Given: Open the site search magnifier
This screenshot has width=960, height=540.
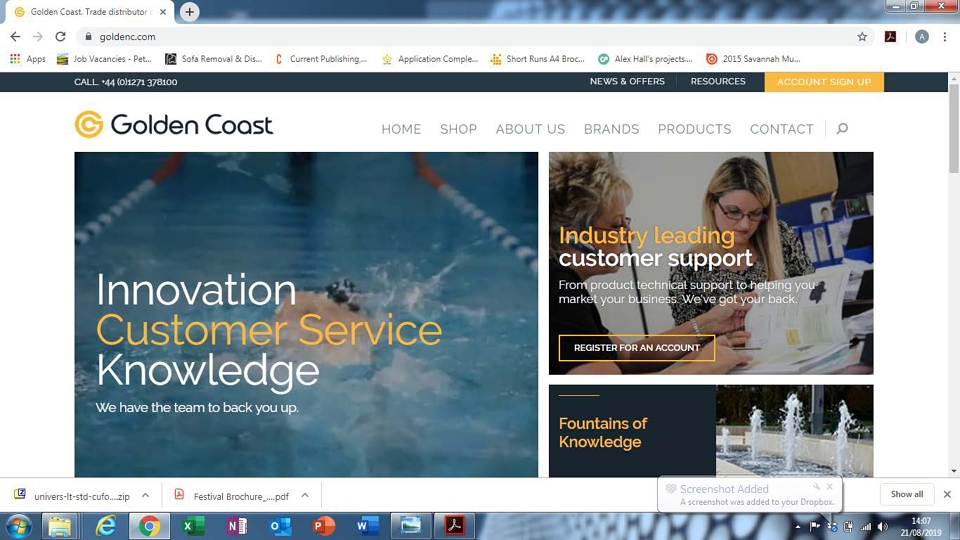Looking at the screenshot, I should tap(842, 129).
